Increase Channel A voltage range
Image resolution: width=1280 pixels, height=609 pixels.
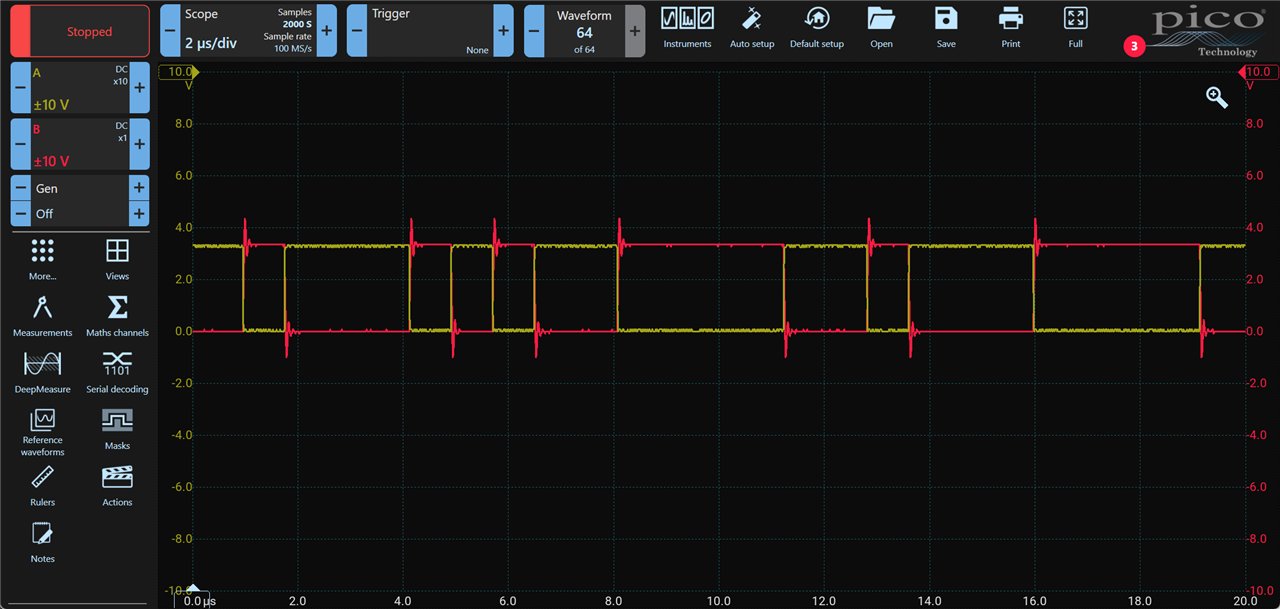pyautogui.click(x=140, y=88)
